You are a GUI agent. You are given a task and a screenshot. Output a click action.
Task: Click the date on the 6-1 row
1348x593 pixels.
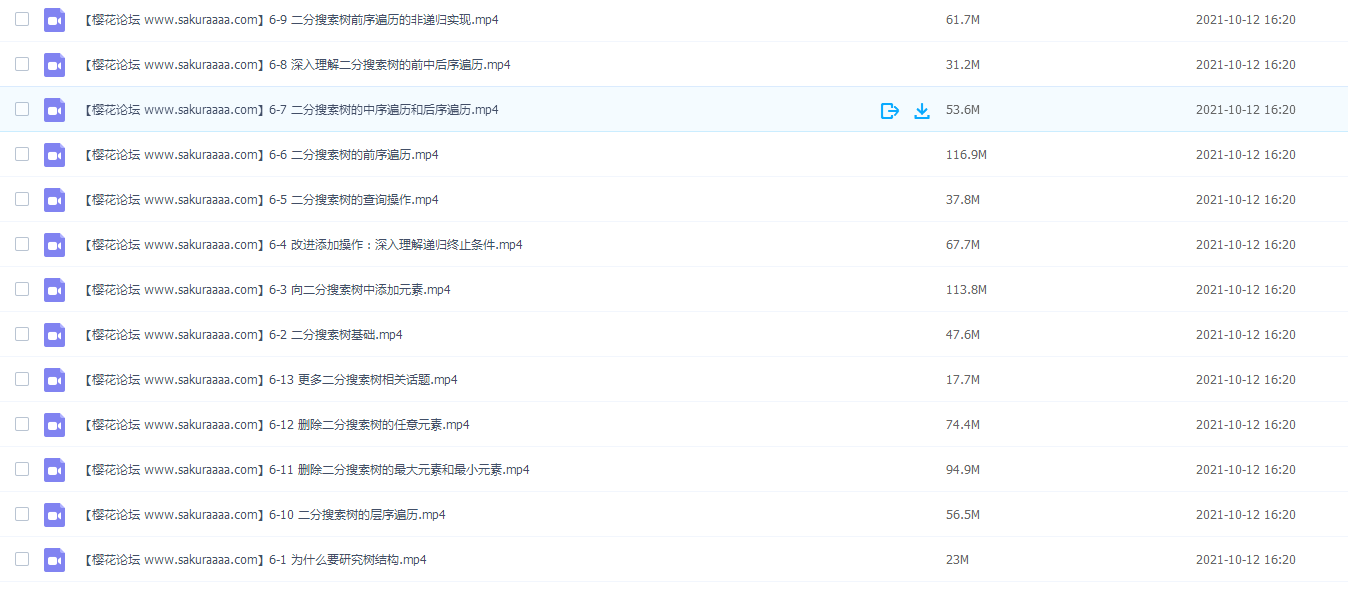(x=1246, y=560)
